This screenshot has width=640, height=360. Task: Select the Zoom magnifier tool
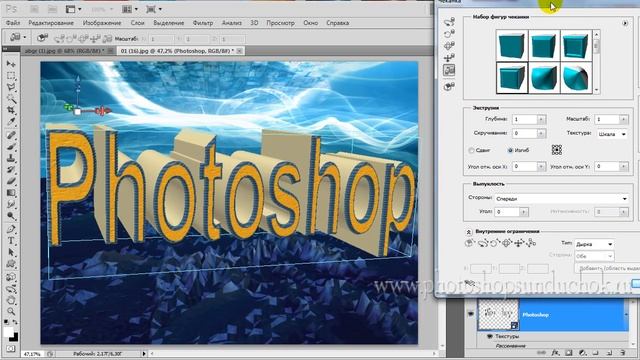point(11,312)
